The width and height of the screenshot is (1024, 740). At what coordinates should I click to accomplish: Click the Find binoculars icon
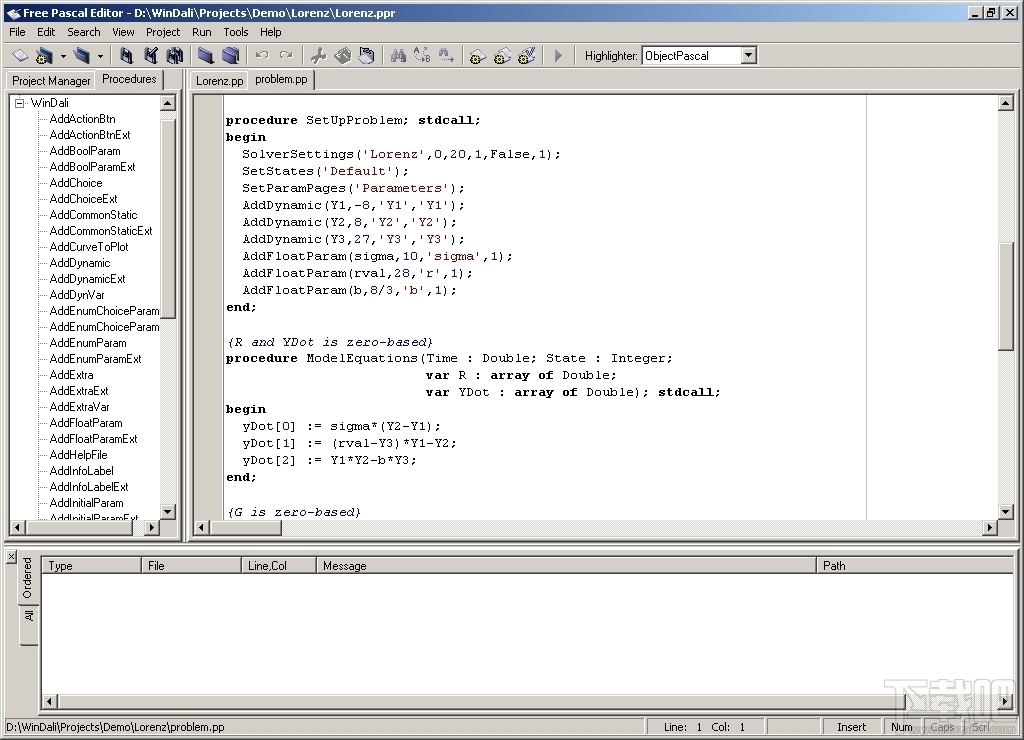398,56
